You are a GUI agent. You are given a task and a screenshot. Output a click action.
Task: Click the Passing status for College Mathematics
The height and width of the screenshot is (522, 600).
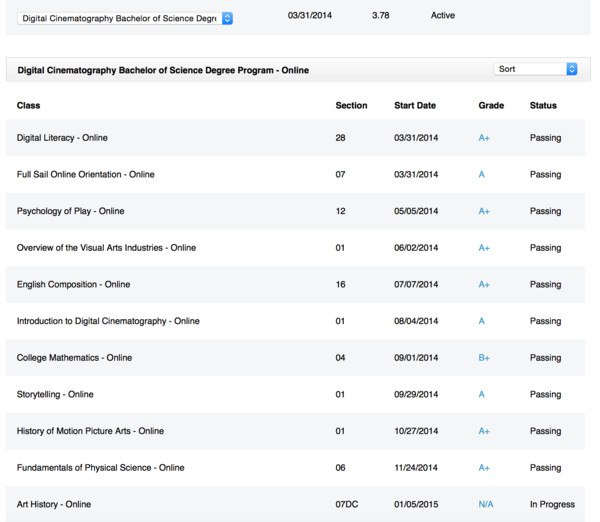pos(546,358)
